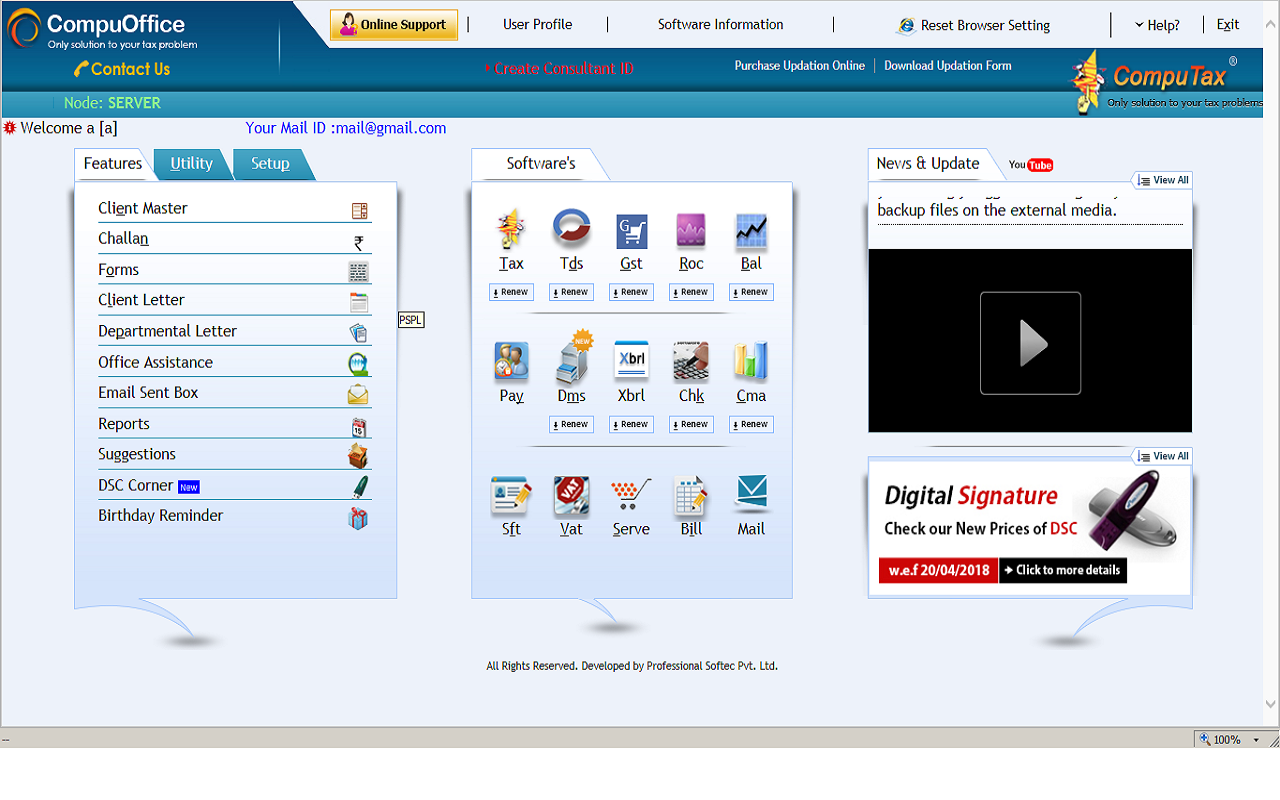Play the News & Update video
The width and height of the screenshot is (1280, 800).
1030,341
